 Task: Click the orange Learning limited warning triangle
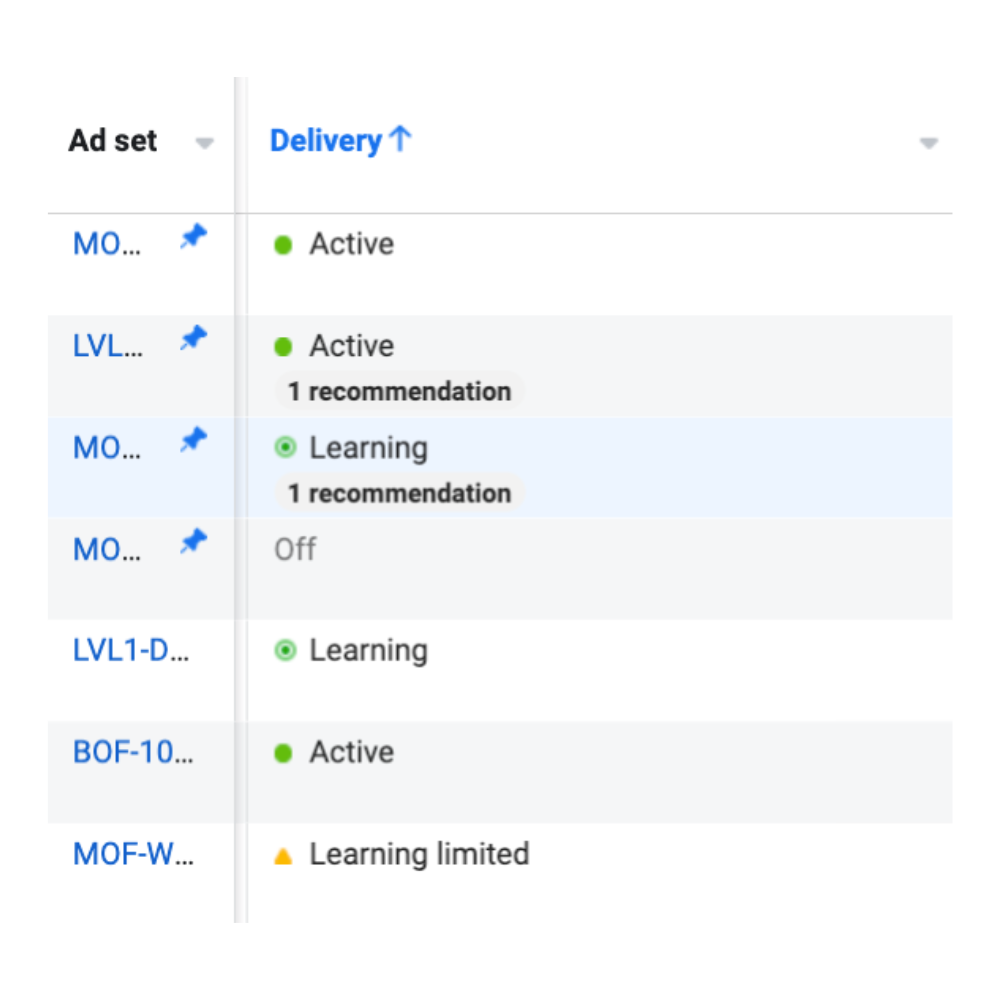pyautogui.click(x=283, y=856)
